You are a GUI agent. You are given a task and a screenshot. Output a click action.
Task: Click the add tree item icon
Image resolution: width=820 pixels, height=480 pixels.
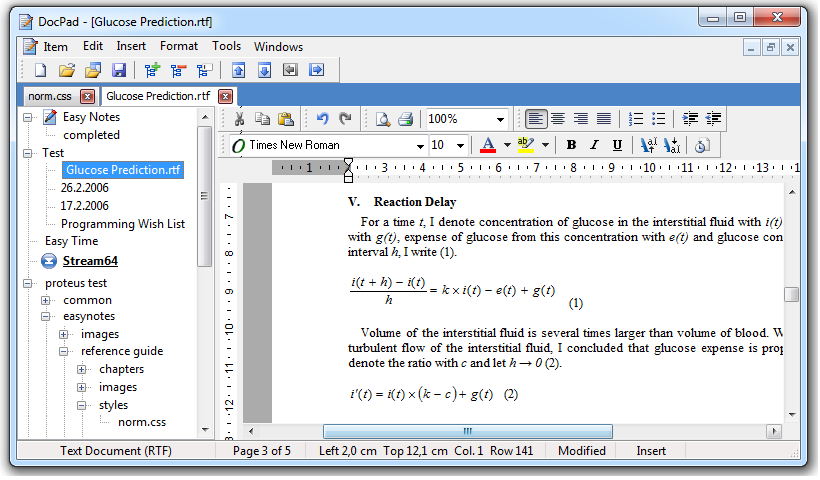(152, 70)
